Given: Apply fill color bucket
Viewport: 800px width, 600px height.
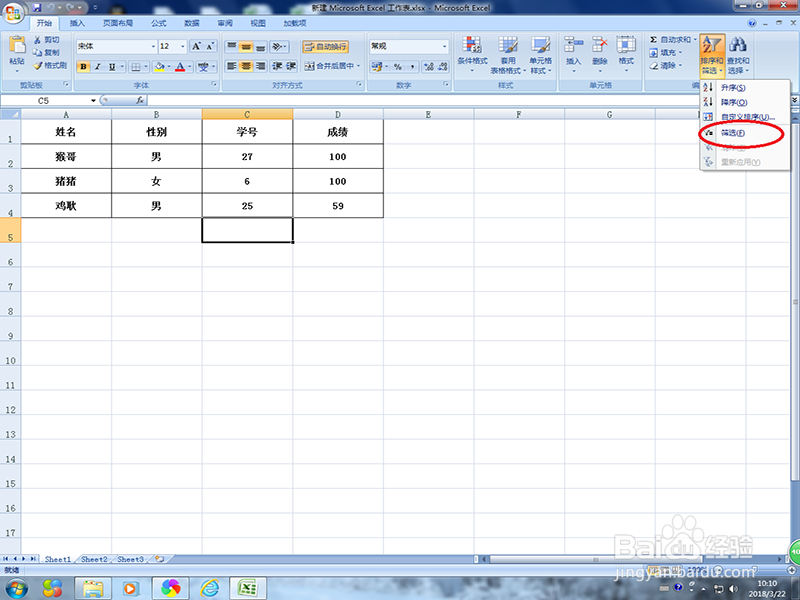Looking at the screenshot, I should [160, 66].
